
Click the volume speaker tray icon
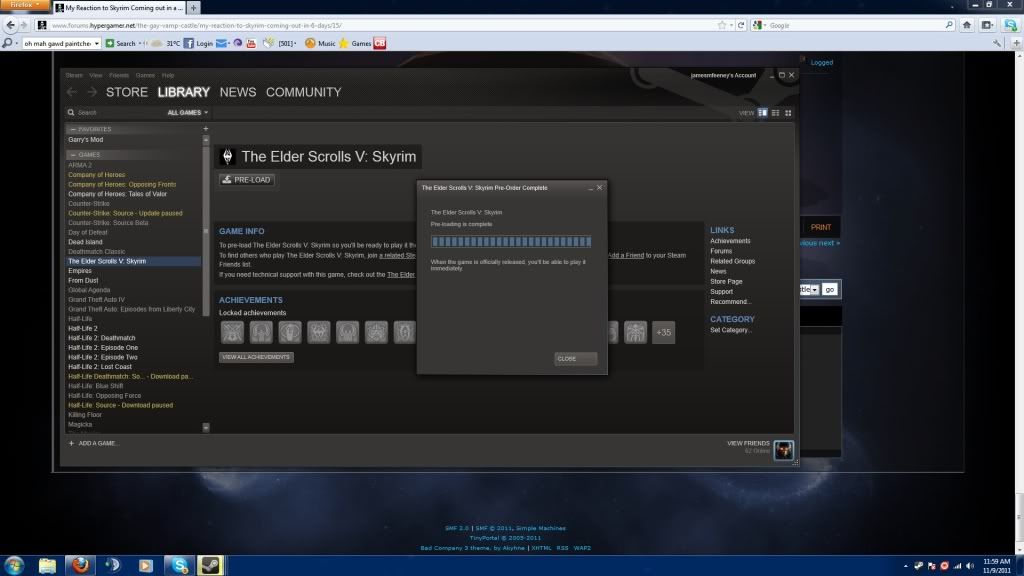click(970, 566)
